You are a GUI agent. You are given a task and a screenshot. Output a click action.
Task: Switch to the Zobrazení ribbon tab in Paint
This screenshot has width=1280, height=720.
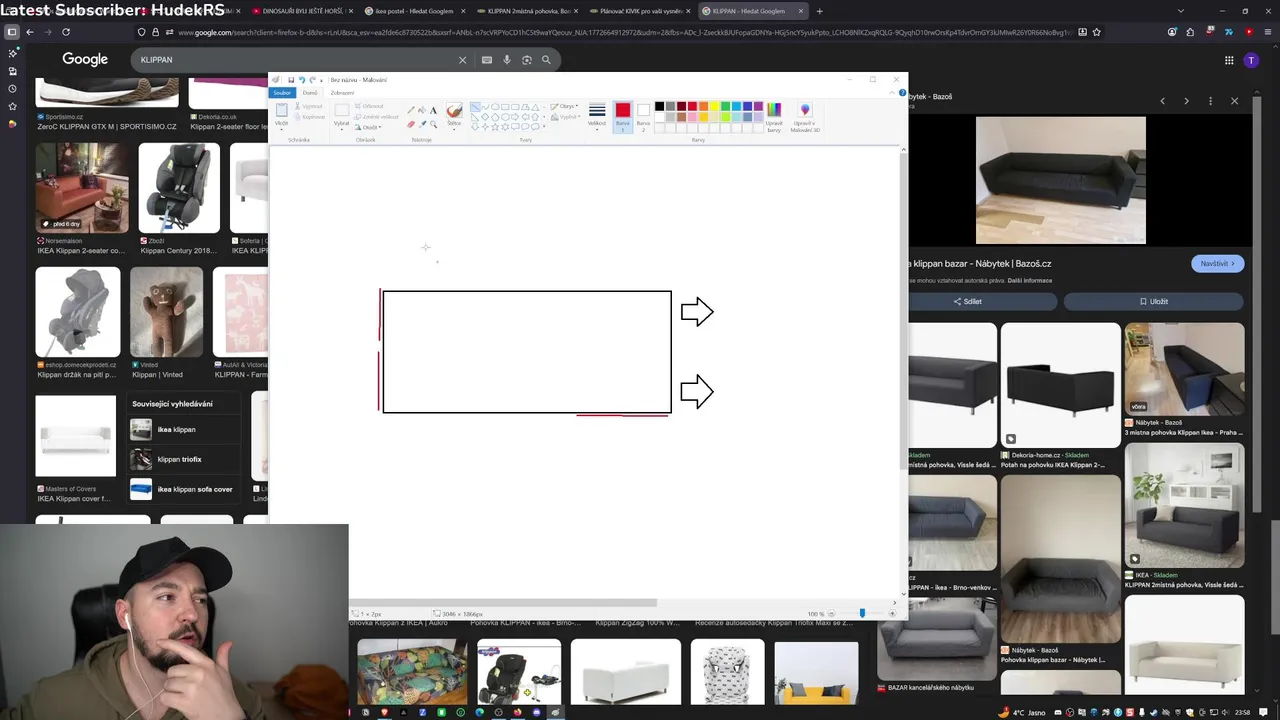coord(342,93)
